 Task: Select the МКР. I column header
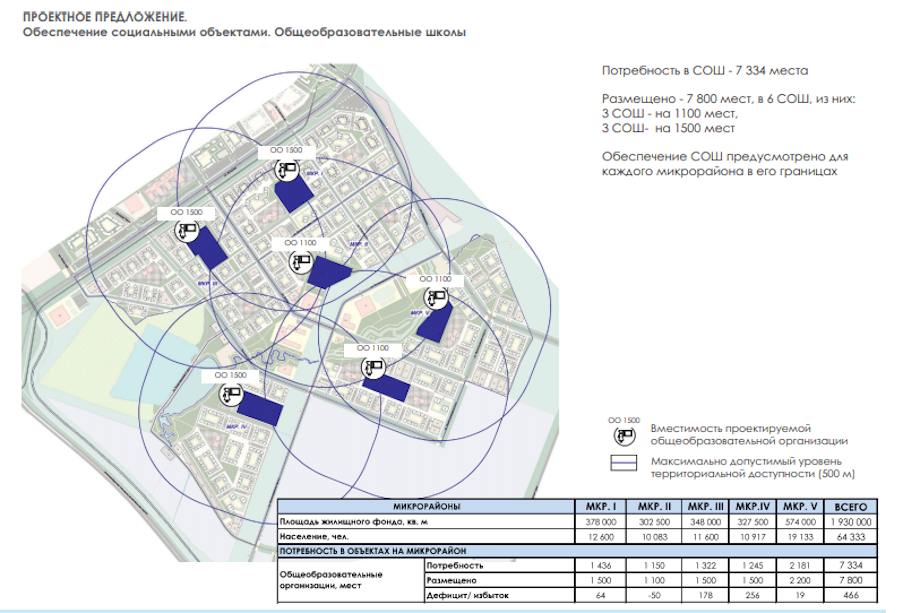point(600,507)
